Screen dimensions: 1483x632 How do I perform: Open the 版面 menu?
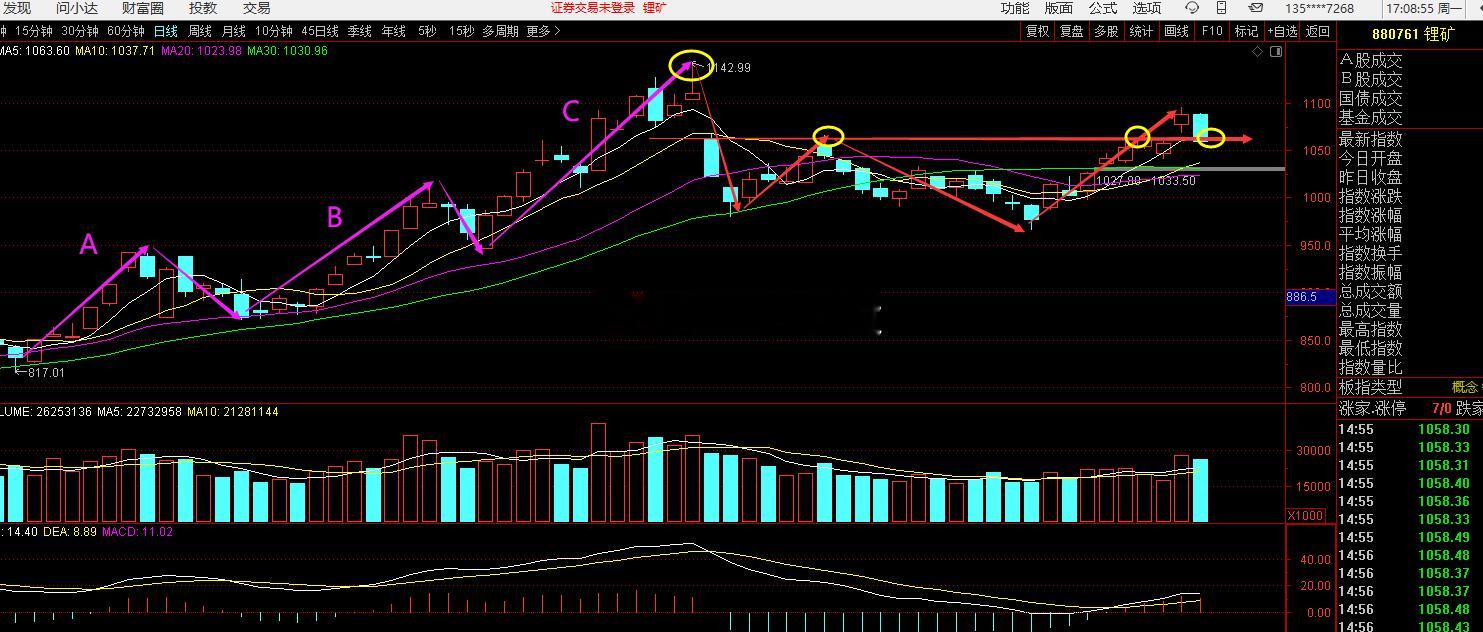click(1059, 8)
